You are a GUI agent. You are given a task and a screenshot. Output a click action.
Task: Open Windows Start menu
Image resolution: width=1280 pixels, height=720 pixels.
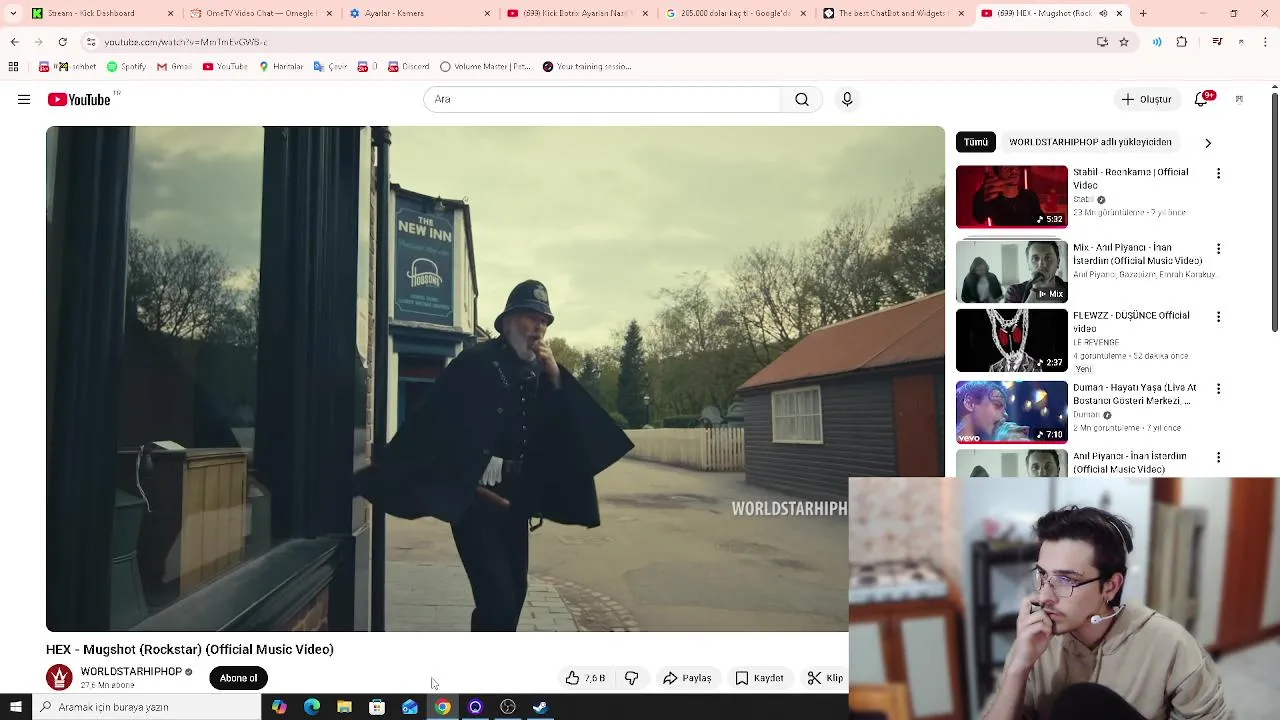[15, 707]
